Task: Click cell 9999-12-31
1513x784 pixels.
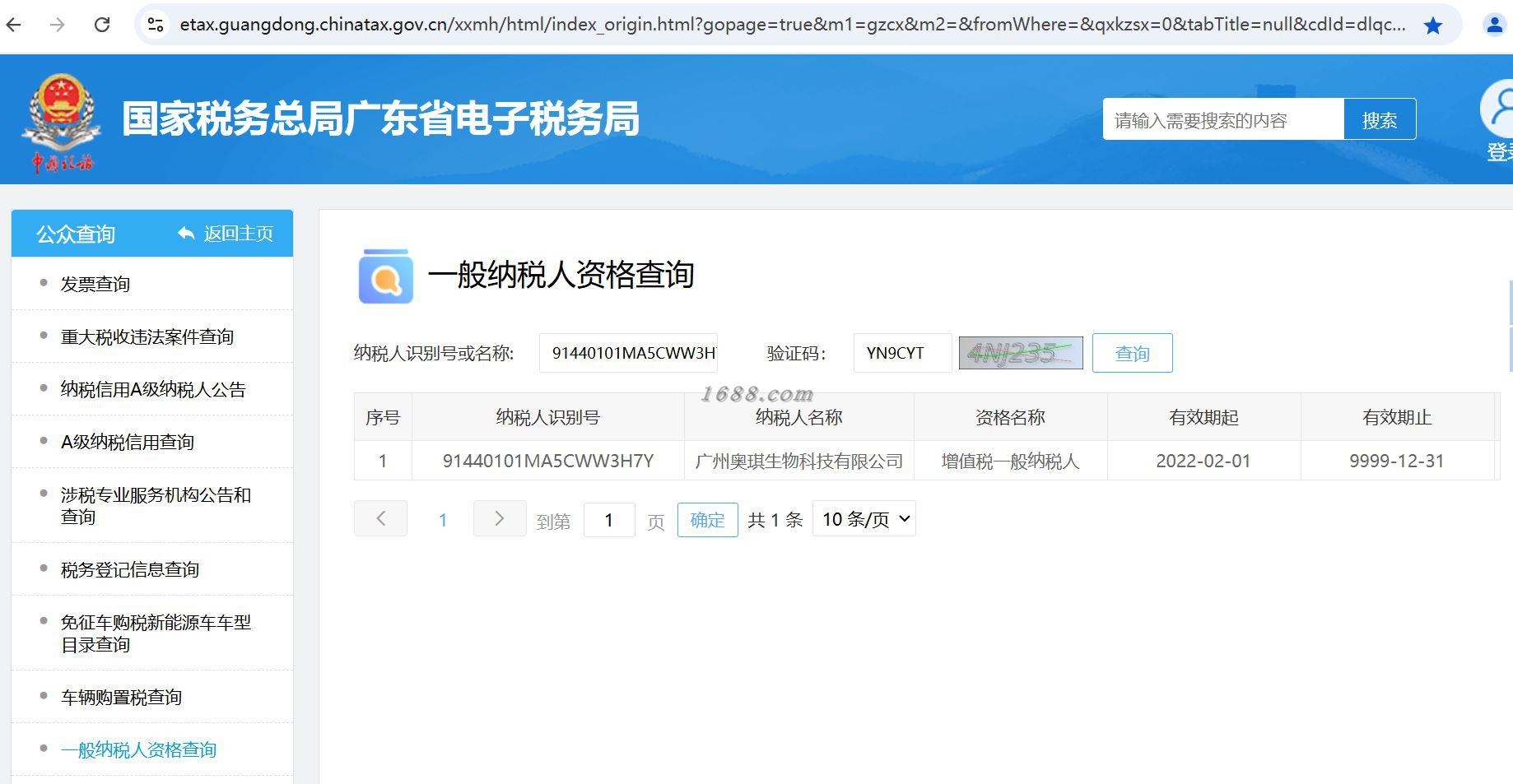Action: (1397, 461)
